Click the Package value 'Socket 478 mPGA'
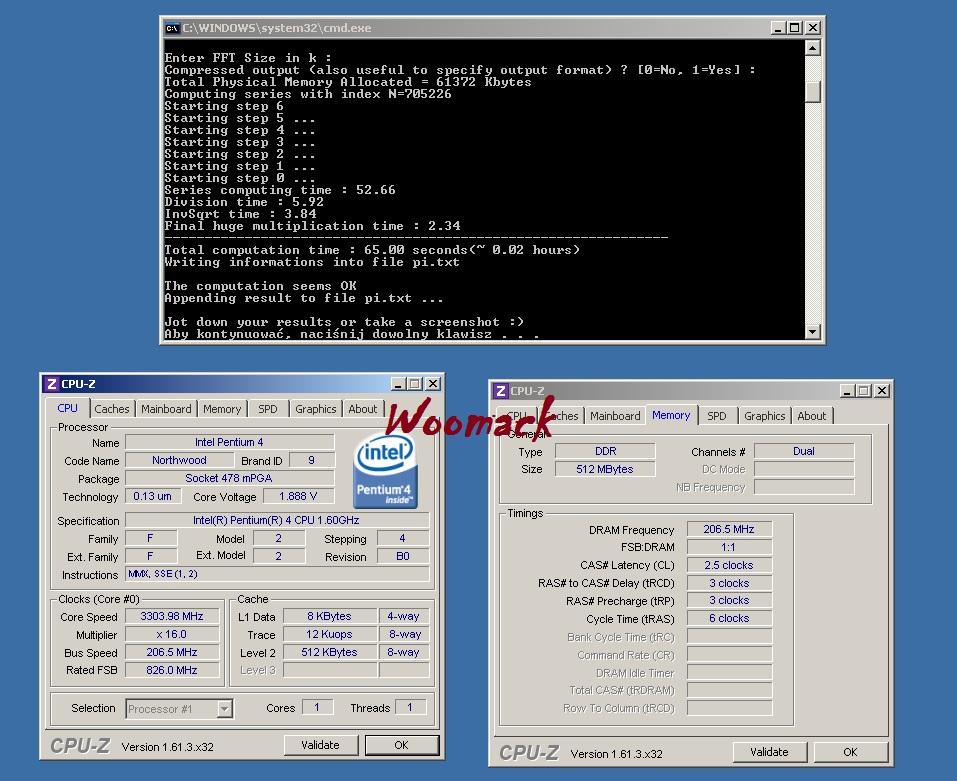Viewport: 957px width, 781px height. (x=229, y=478)
